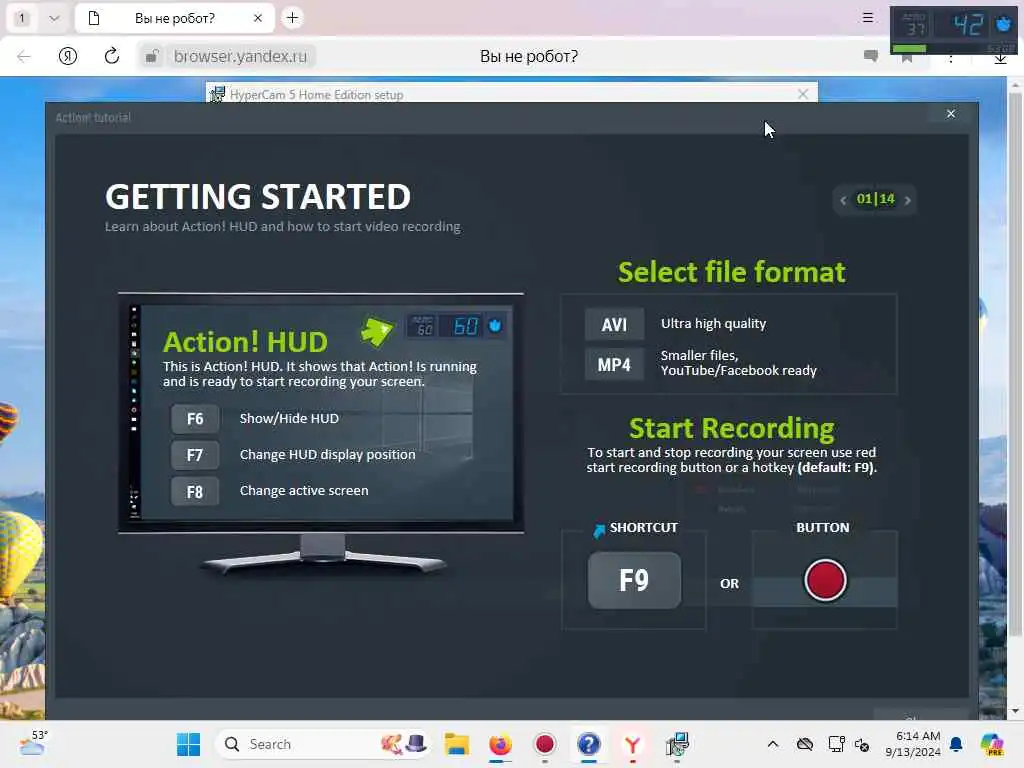
Task: Open the page reviews comment icon
Action: tap(870, 56)
